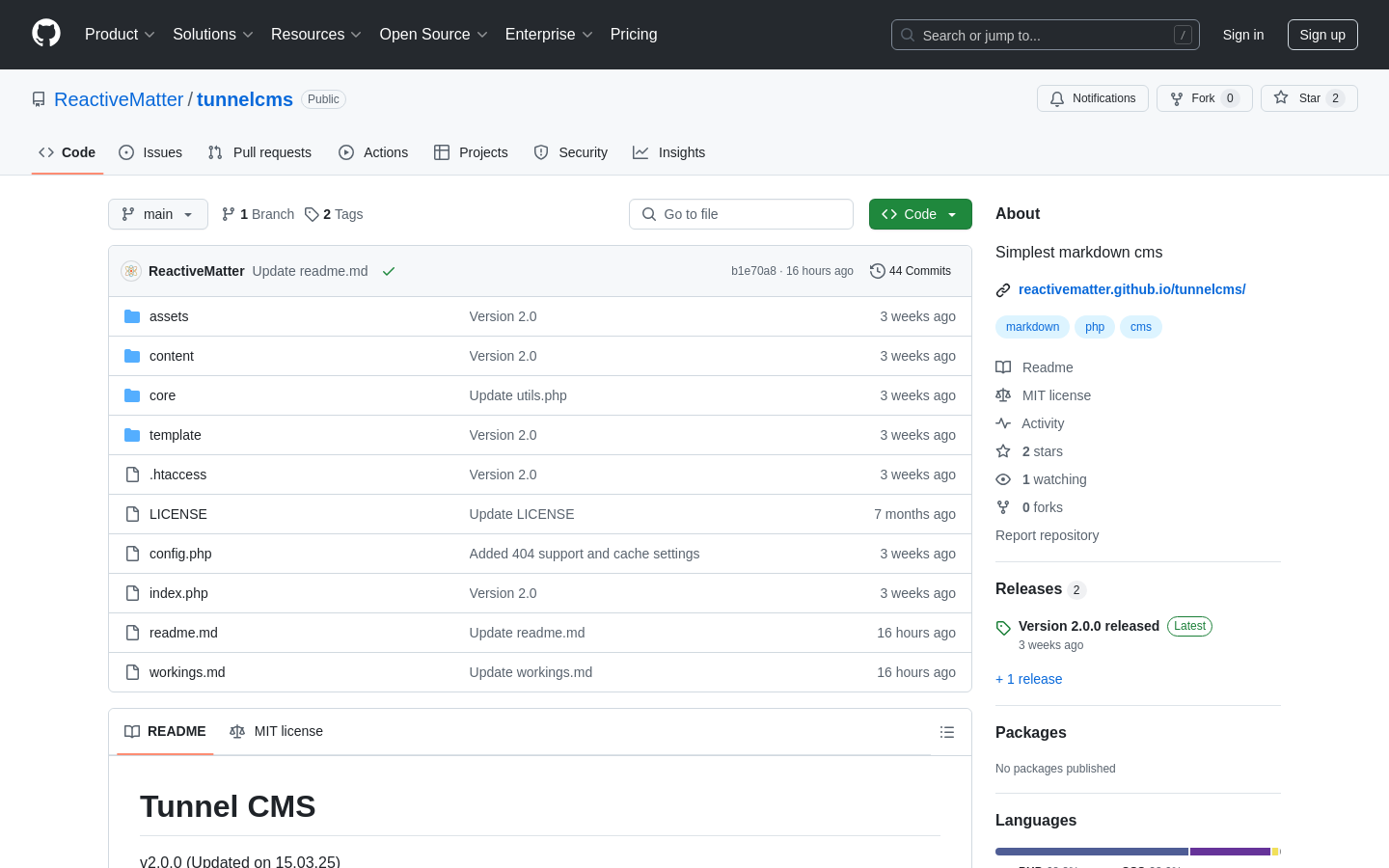Image resolution: width=1389 pixels, height=868 pixels.
Task: Open reactivematter.github.io/tunnelcms/ link
Action: [1131, 289]
